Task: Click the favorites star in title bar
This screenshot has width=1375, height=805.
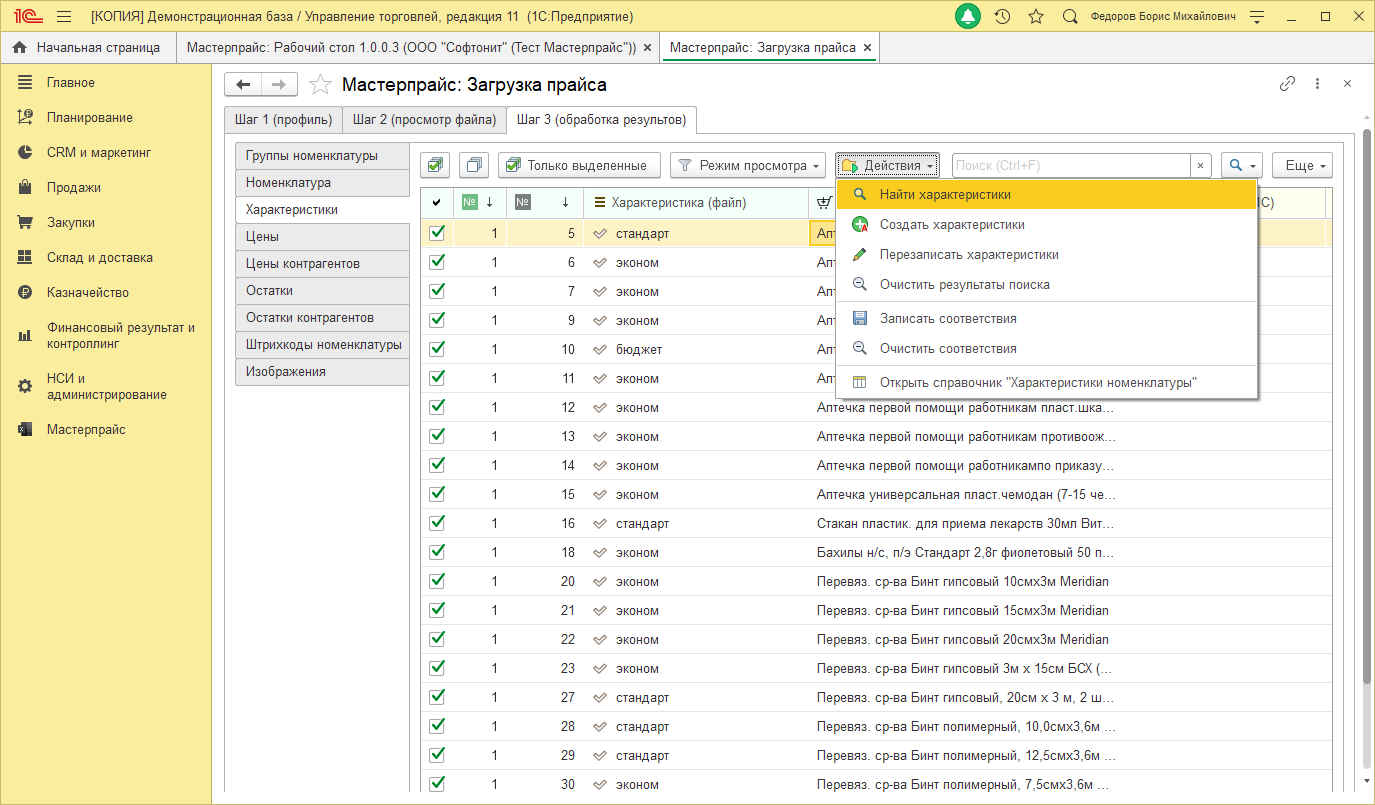Action: [1036, 17]
